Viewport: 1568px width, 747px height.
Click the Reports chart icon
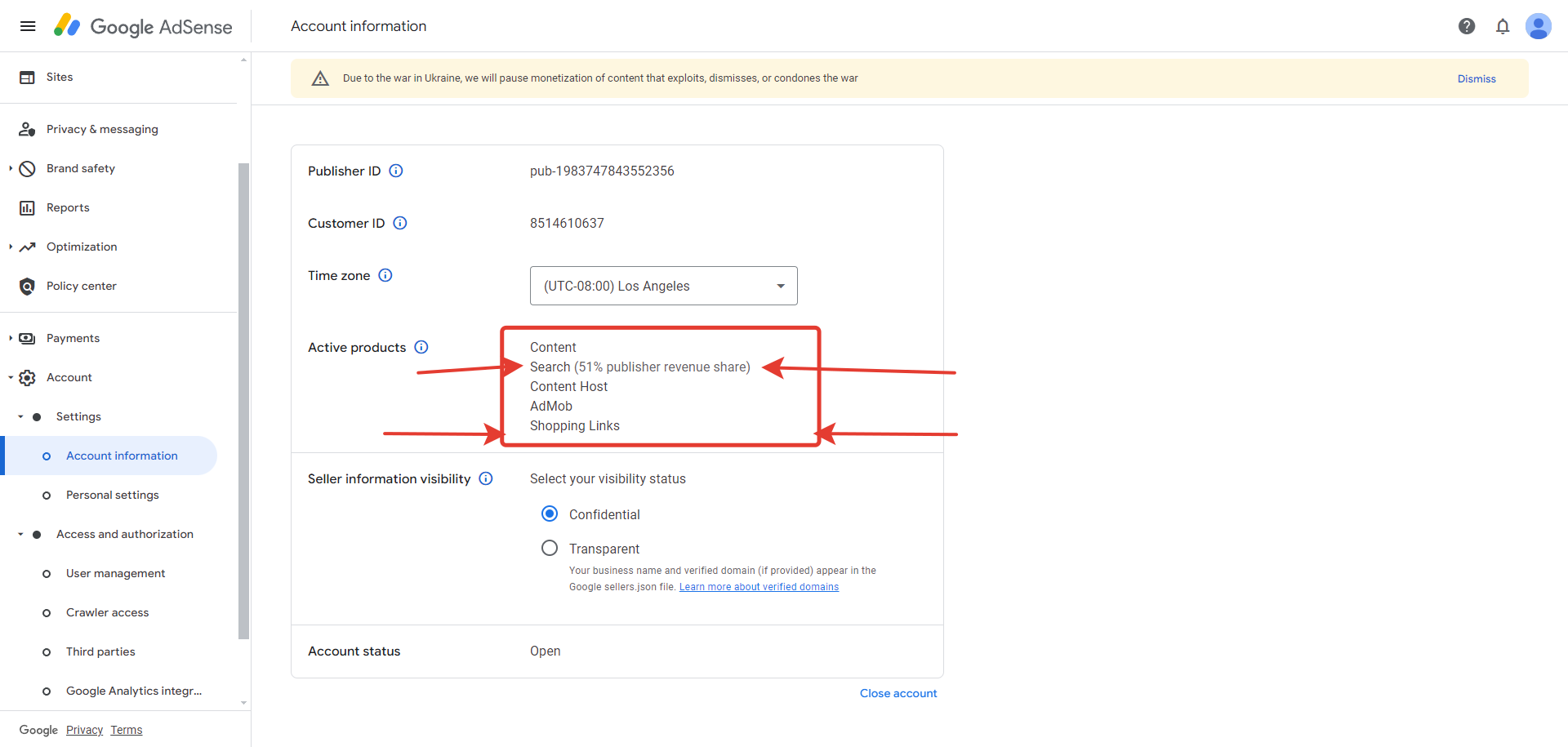(x=27, y=208)
